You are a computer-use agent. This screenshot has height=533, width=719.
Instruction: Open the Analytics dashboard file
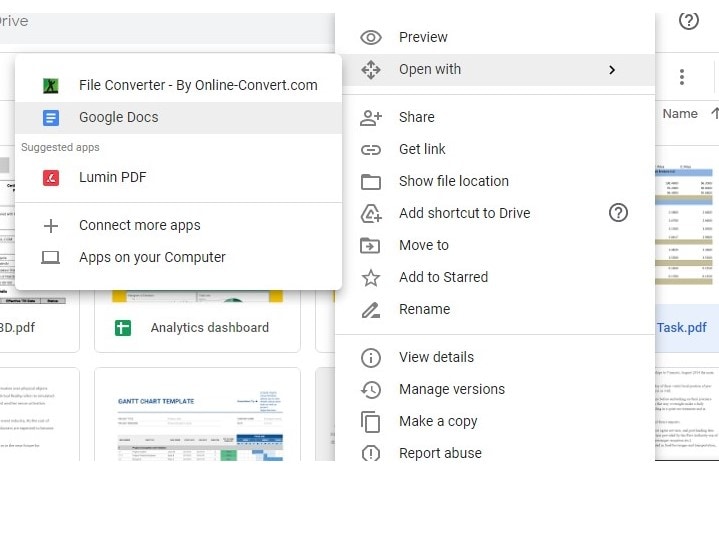click(x=209, y=327)
